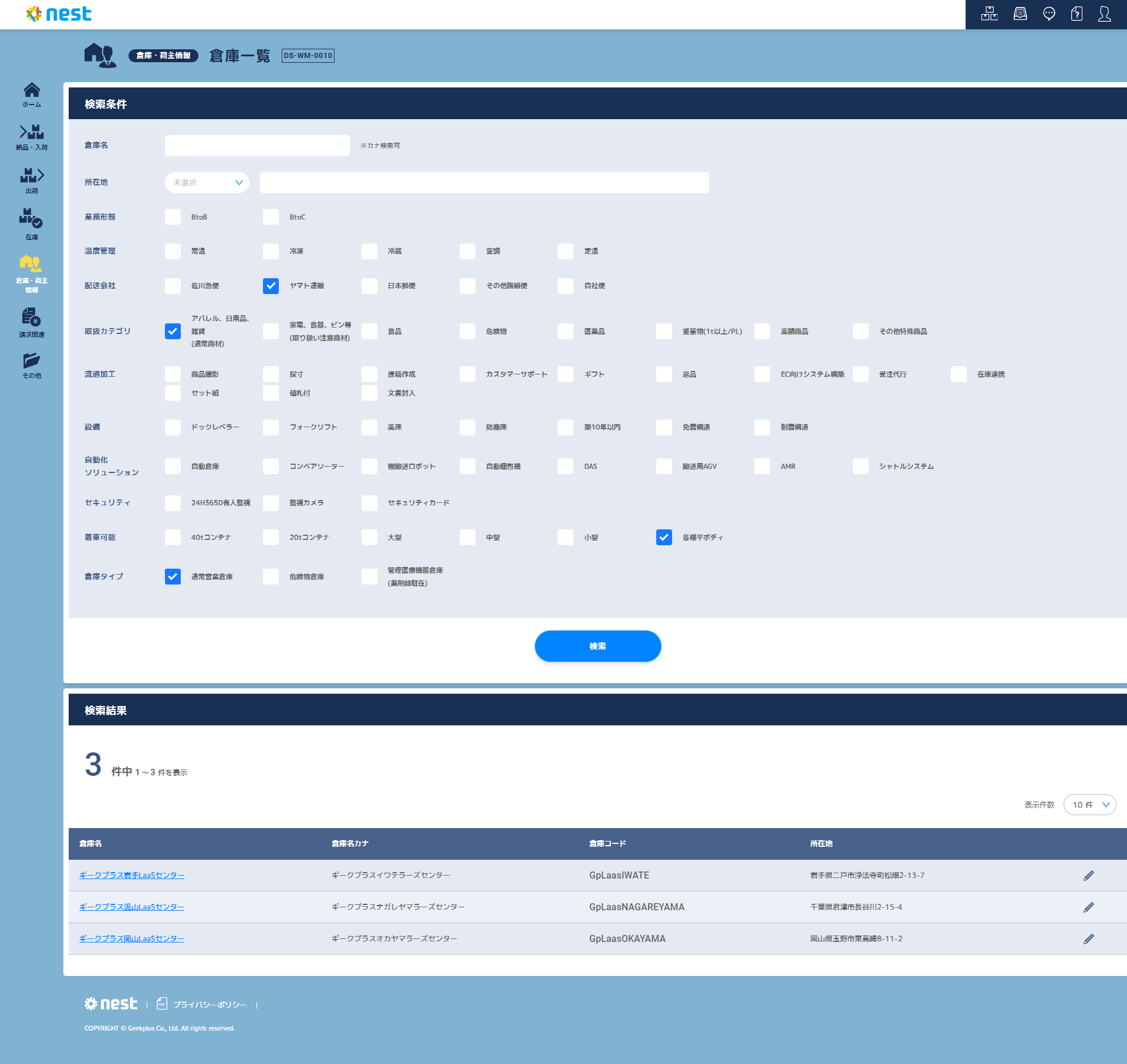This screenshot has width=1127, height=1064.
Task: Open chat bubble icon in top bar
Action: click(x=1048, y=14)
